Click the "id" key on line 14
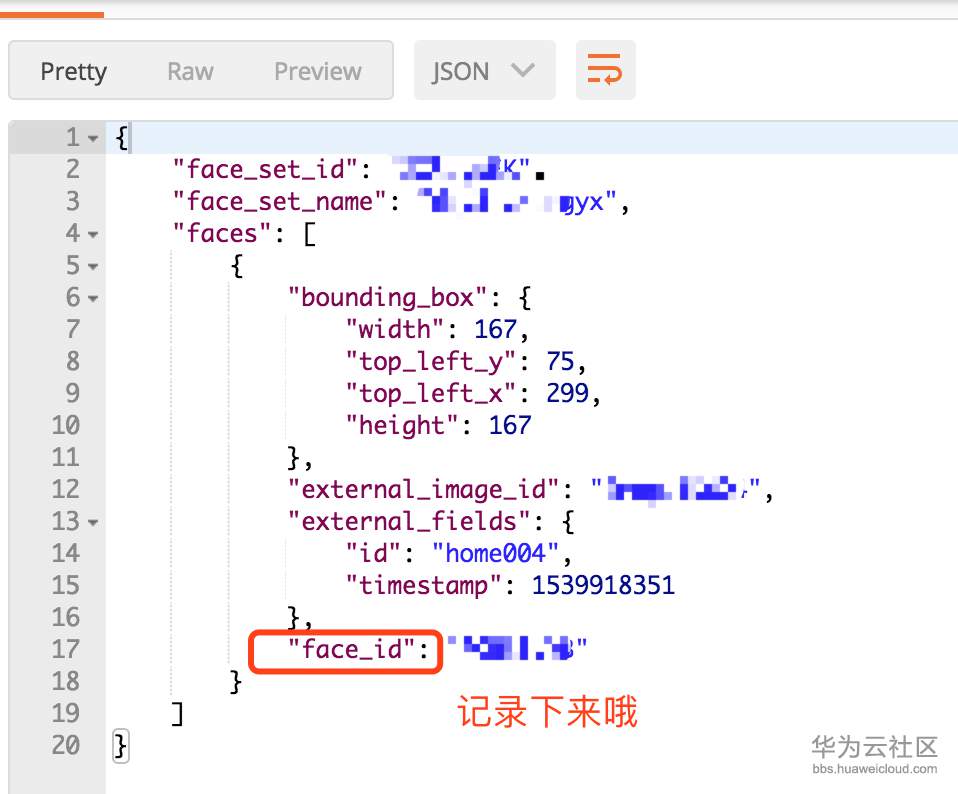The image size is (958, 794). (x=373, y=553)
